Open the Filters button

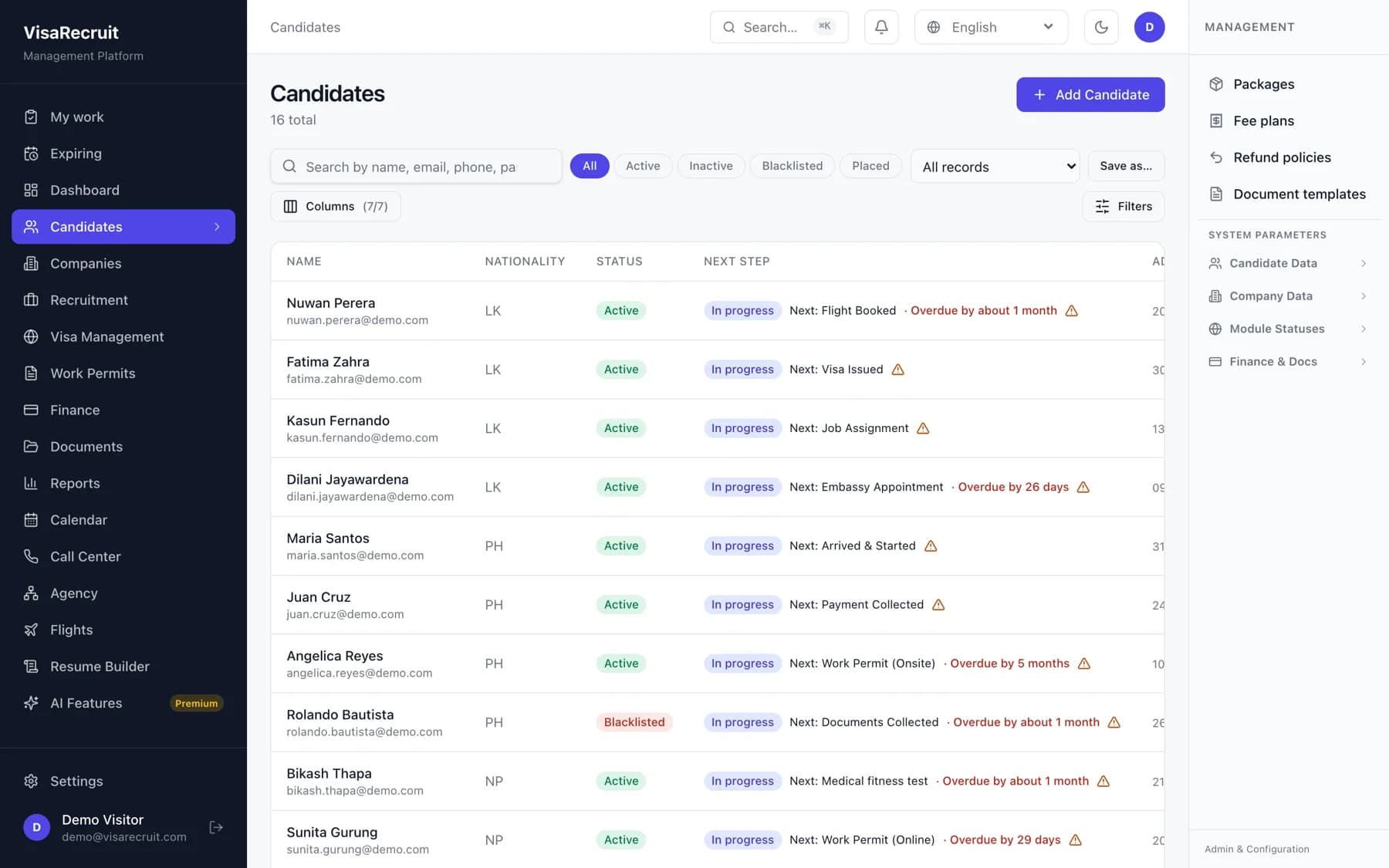pyautogui.click(x=1124, y=207)
